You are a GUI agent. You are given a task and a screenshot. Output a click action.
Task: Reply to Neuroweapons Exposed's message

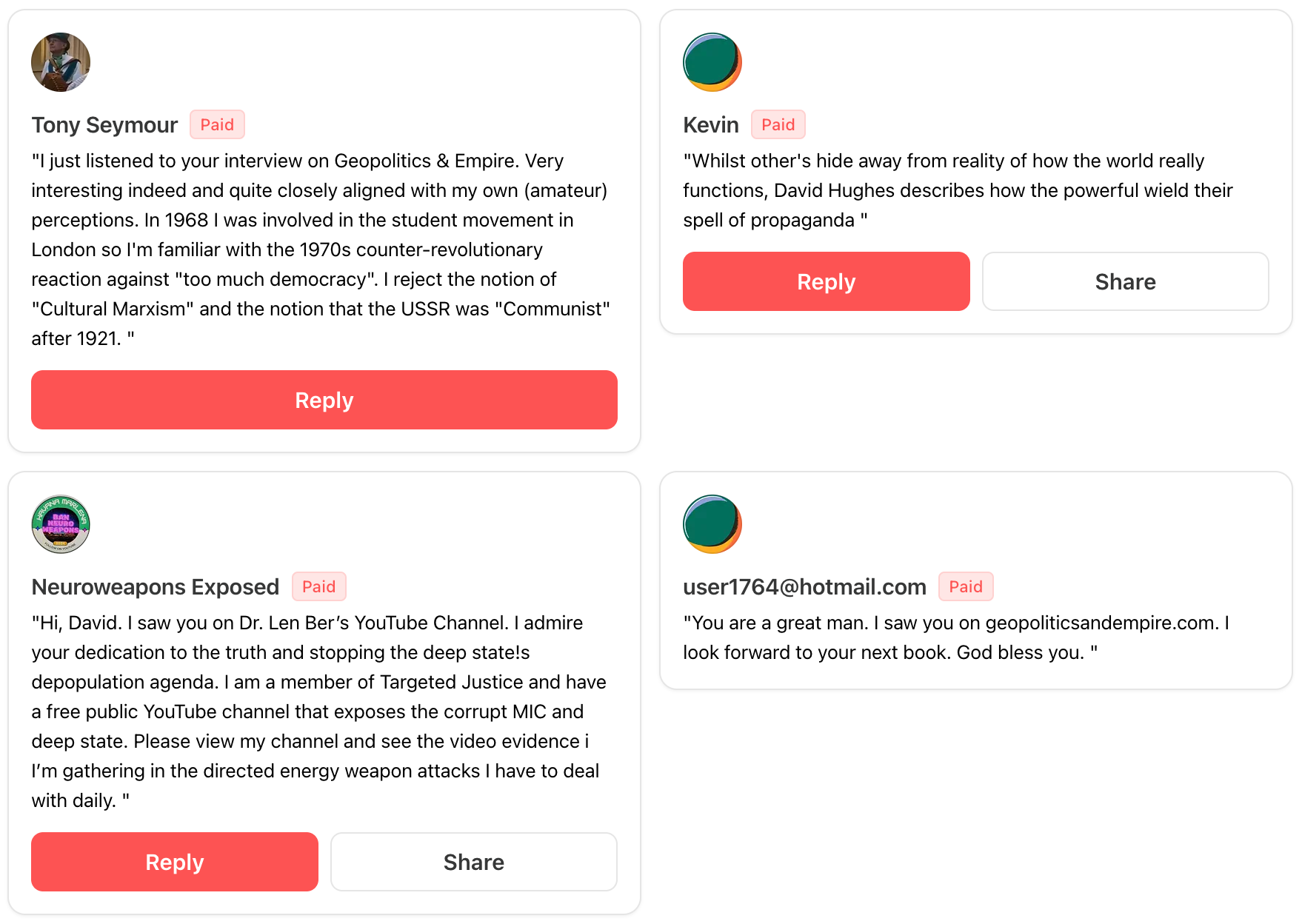[174, 862]
